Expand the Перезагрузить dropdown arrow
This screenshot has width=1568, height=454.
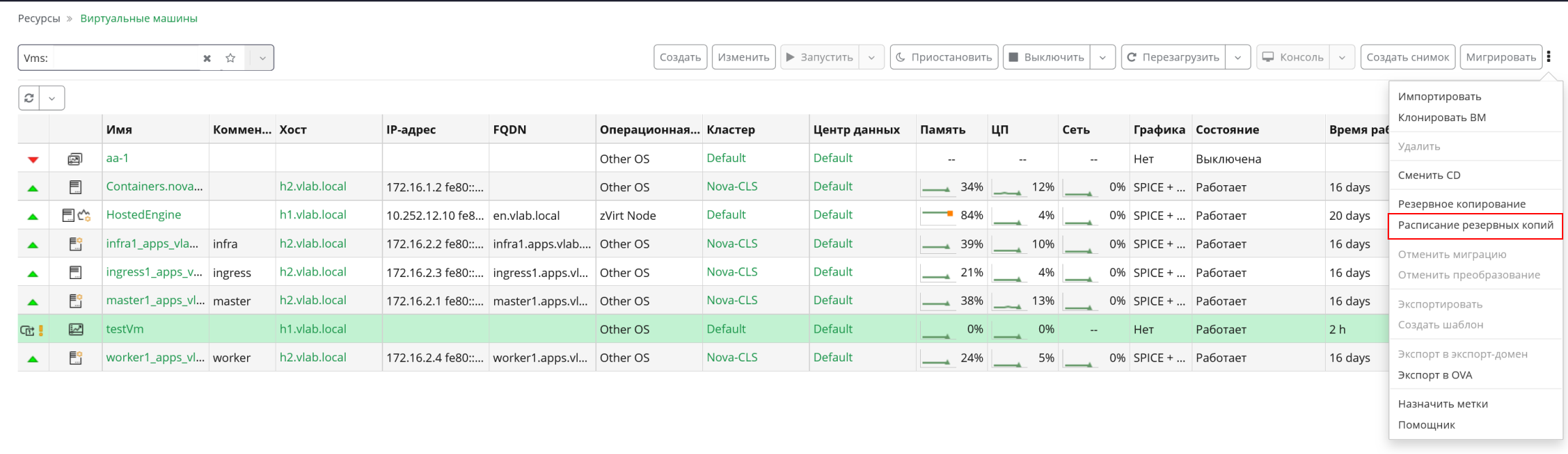pos(1238,57)
